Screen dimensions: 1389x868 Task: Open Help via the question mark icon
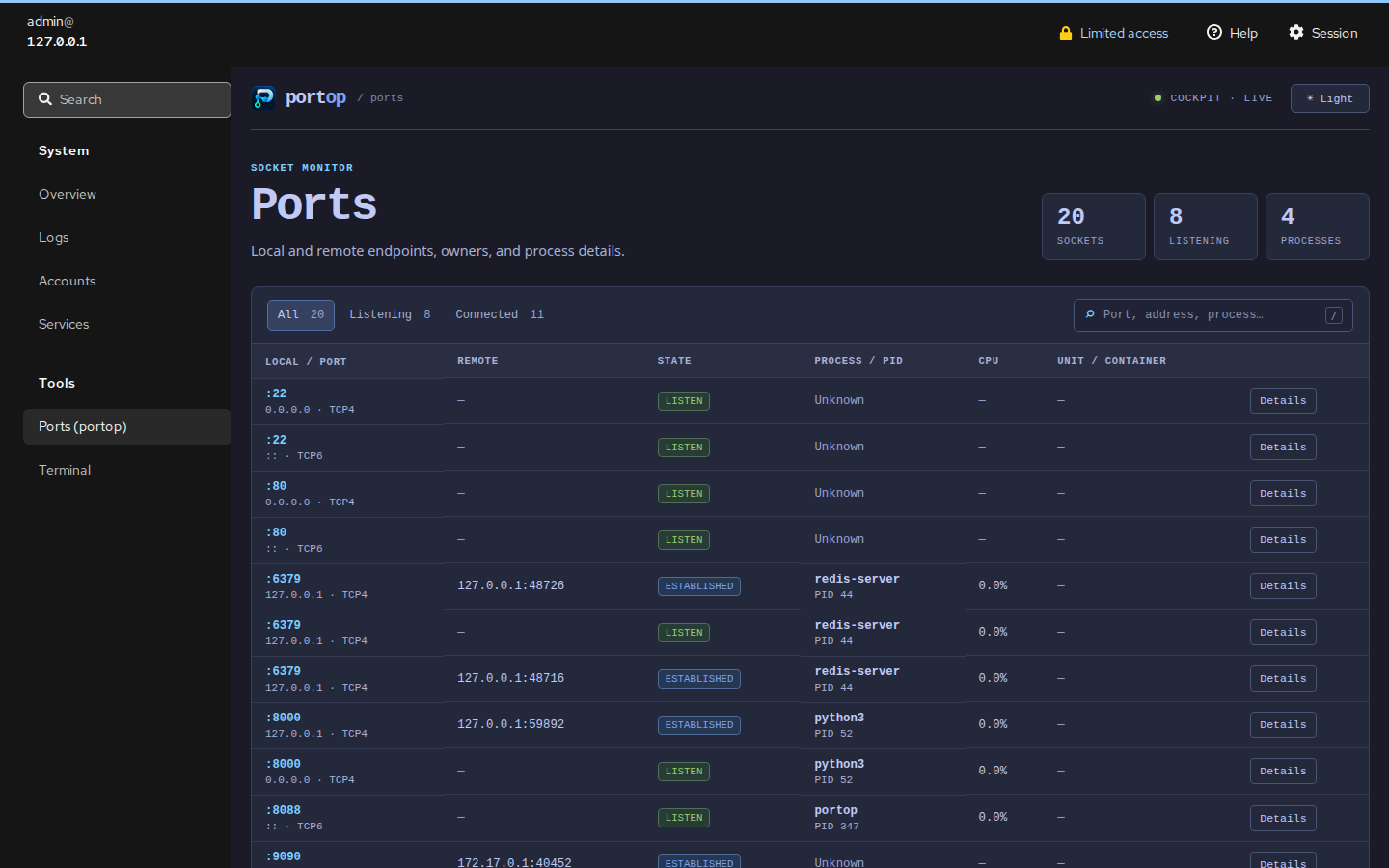pyautogui.click(x=1214, y=32)
